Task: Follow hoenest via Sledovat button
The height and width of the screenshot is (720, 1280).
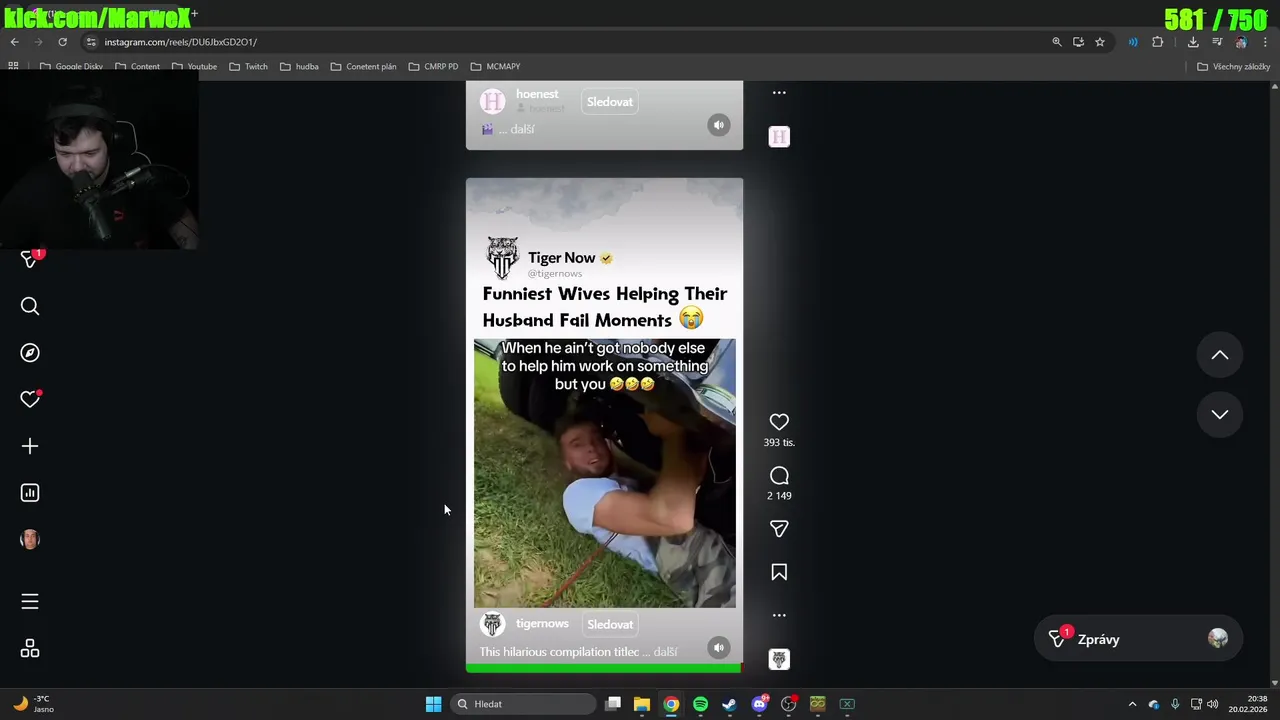Action: pyautogui.click(x=610, y=102)
